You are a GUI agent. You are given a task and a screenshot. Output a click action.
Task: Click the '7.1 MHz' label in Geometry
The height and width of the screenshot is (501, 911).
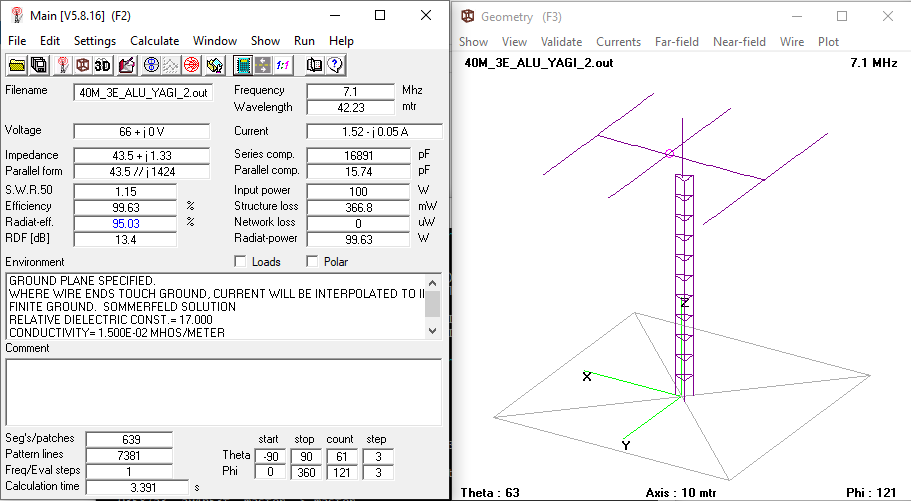(x=874, y=63)
